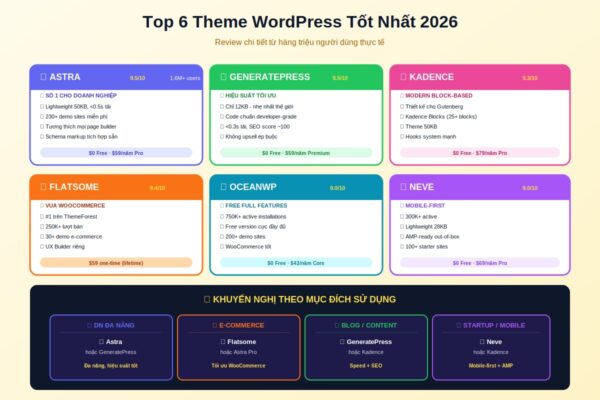Click 'Thiết kế cho Gutenberg' line

432,106
